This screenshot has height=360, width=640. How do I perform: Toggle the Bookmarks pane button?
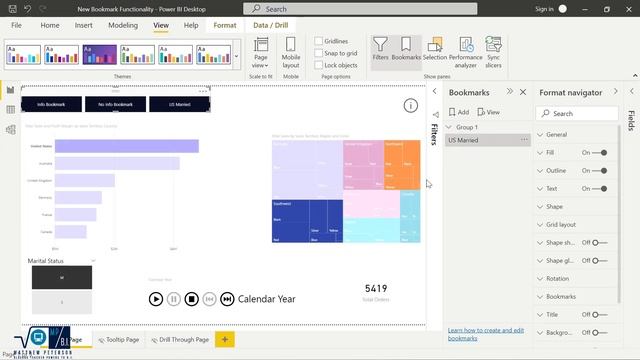406,49
